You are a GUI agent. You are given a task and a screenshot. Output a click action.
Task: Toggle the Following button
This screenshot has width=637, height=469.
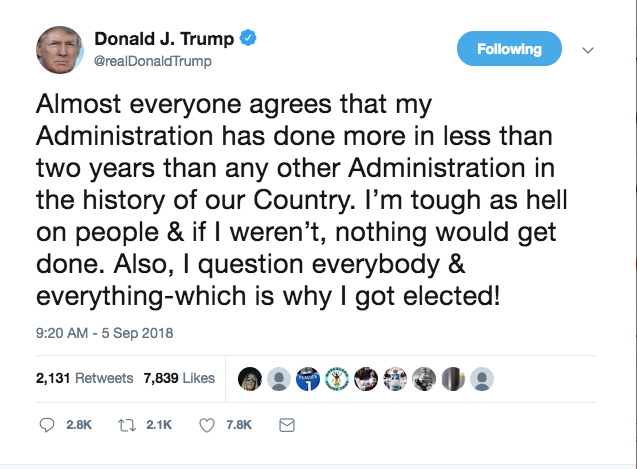(x=509, y=48)
